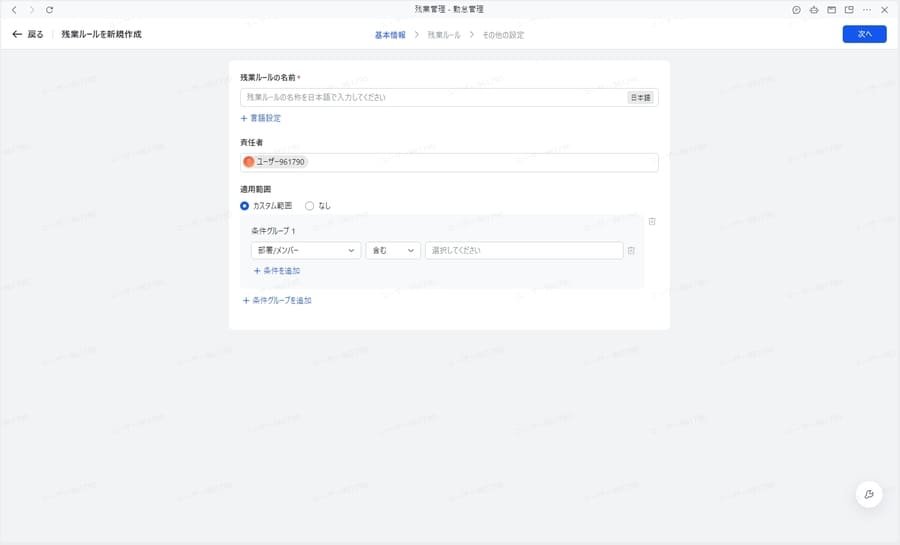This screenshot has width=900, height=545.
Task: Click the 次へ button
Action: tap(864, 34)
